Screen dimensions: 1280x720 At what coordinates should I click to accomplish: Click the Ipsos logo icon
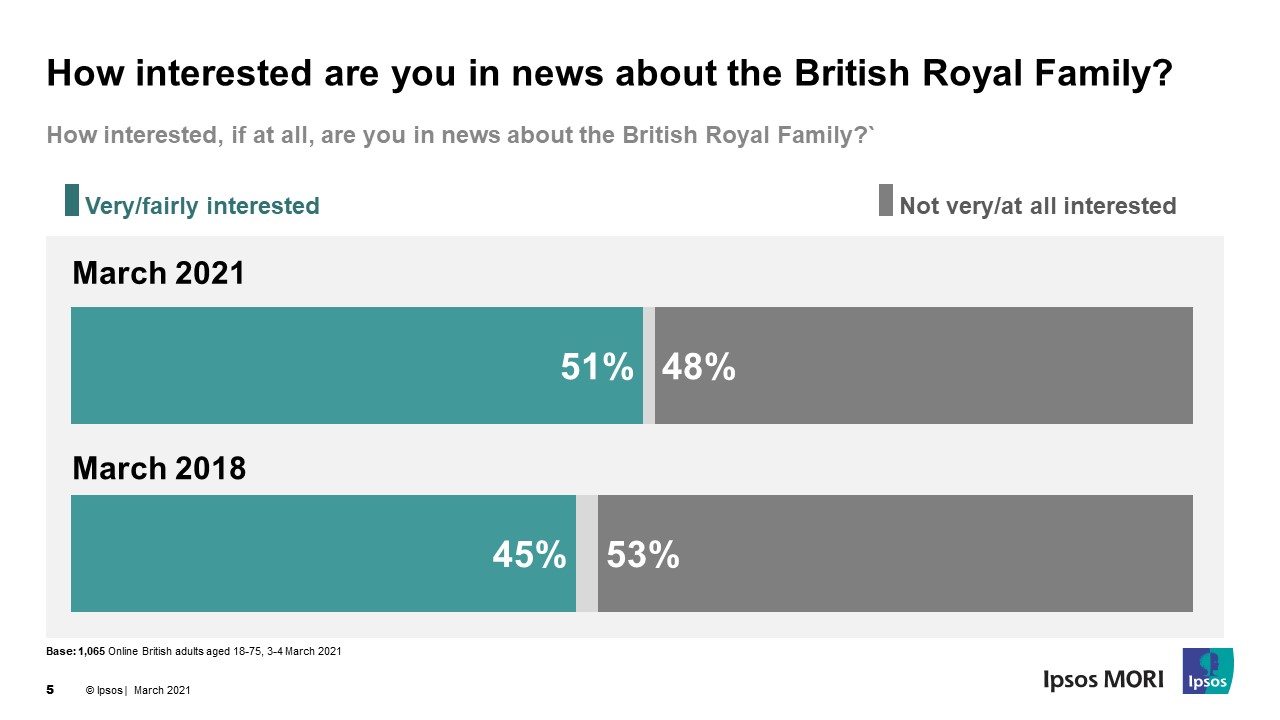point(1208,671)
